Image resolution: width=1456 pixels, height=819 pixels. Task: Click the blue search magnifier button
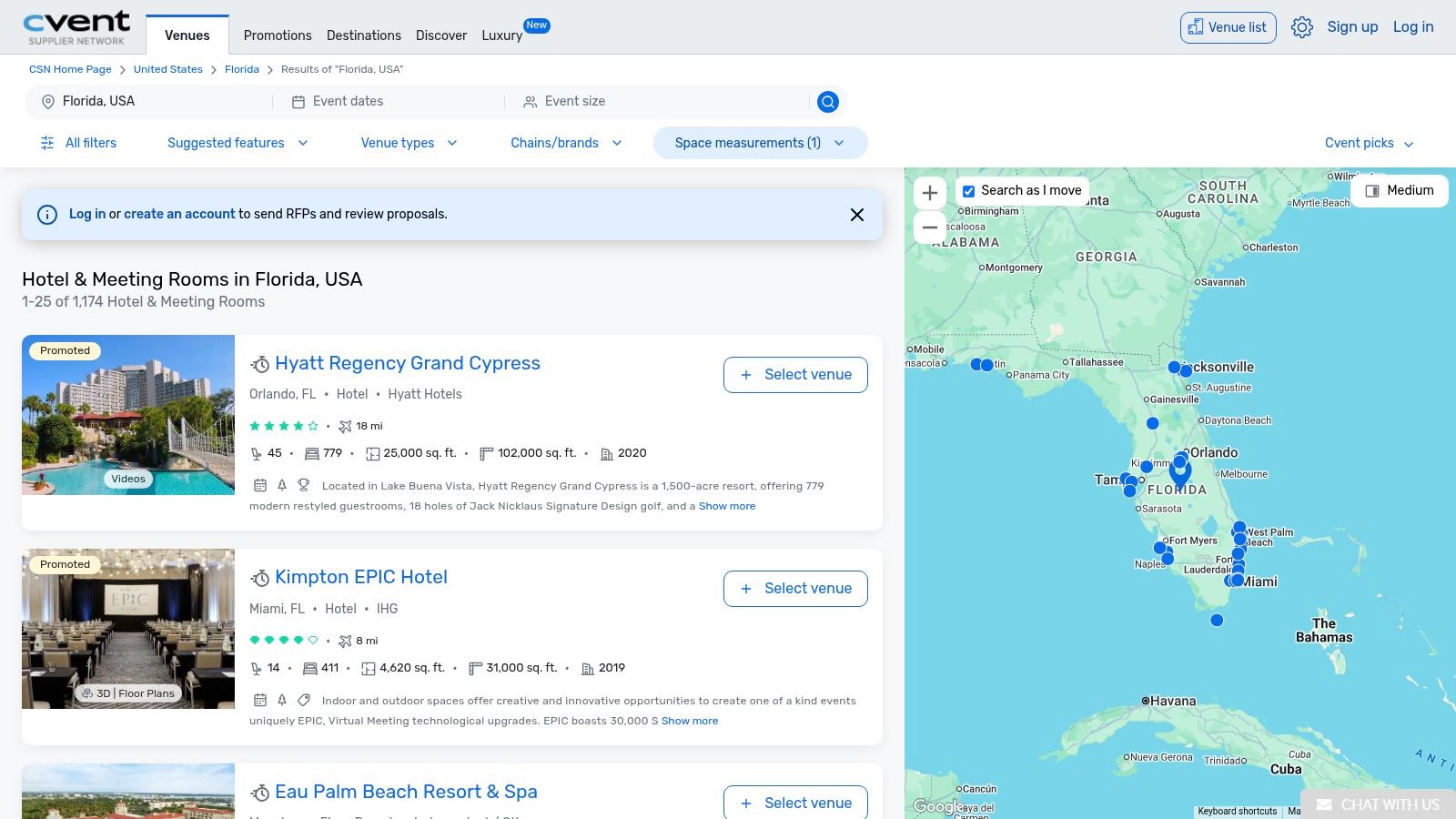(x=827, y=102)
